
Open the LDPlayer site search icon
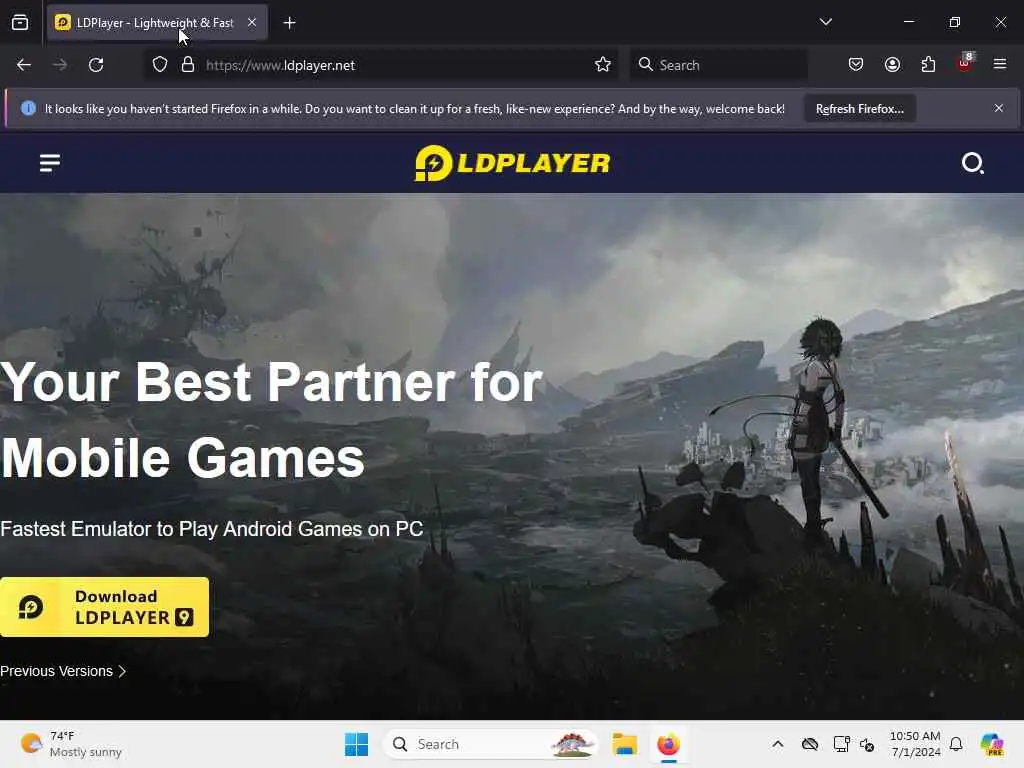tap(972, 163)
